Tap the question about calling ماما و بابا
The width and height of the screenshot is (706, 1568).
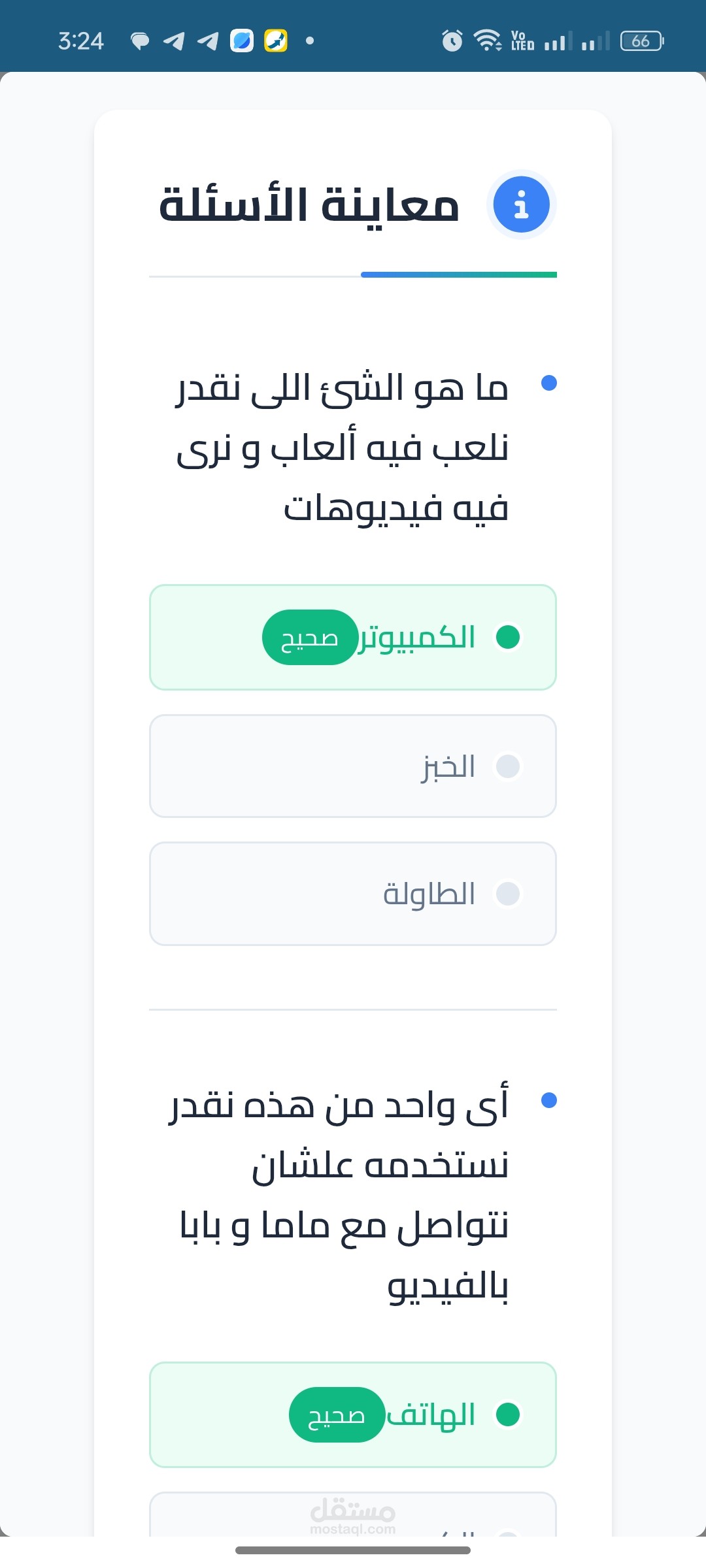pyautogui.click(x=340, y=1196)
